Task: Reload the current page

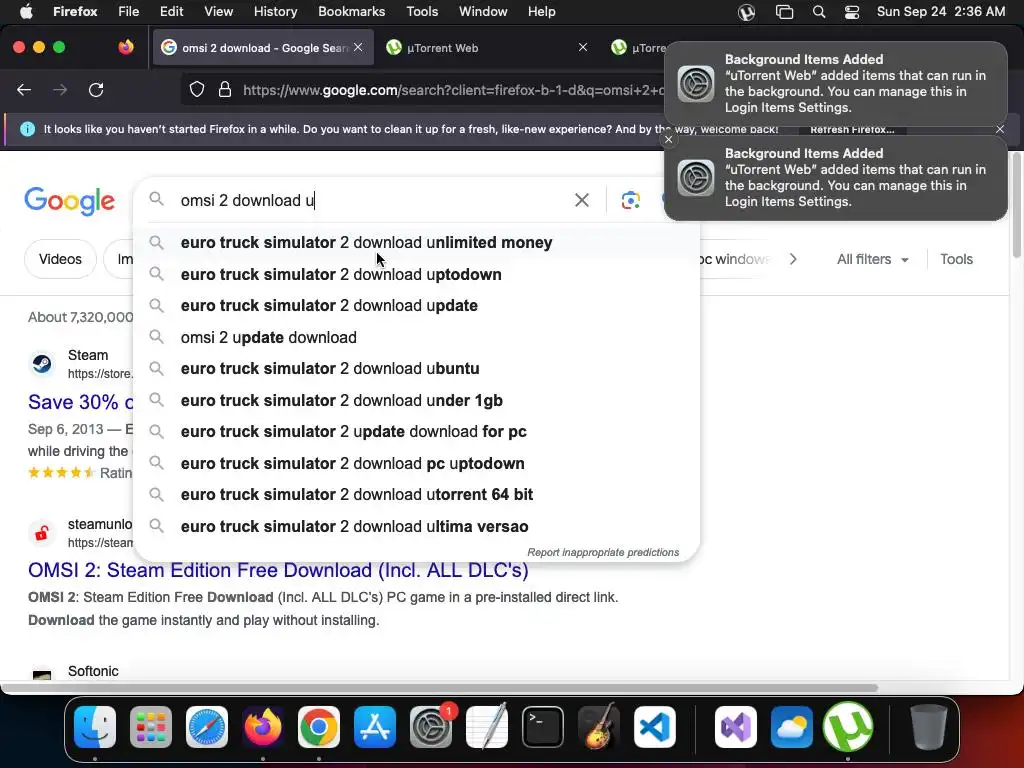Action: pos(96,90)
